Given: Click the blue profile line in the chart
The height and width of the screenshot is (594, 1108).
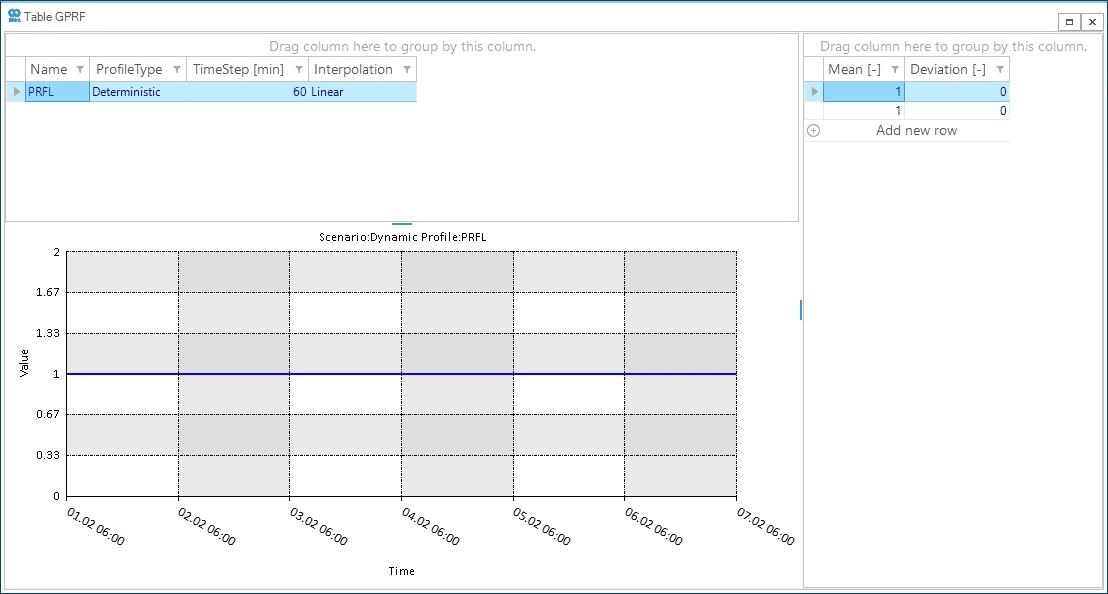Looking at the screenshot, I should click(400, 374).
